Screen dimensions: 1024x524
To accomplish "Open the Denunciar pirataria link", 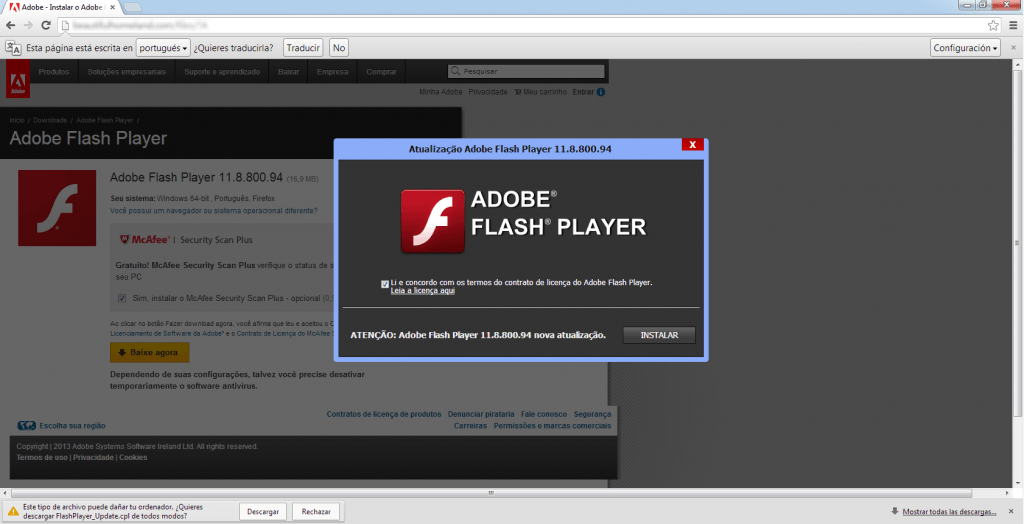I will coord(481,414).
